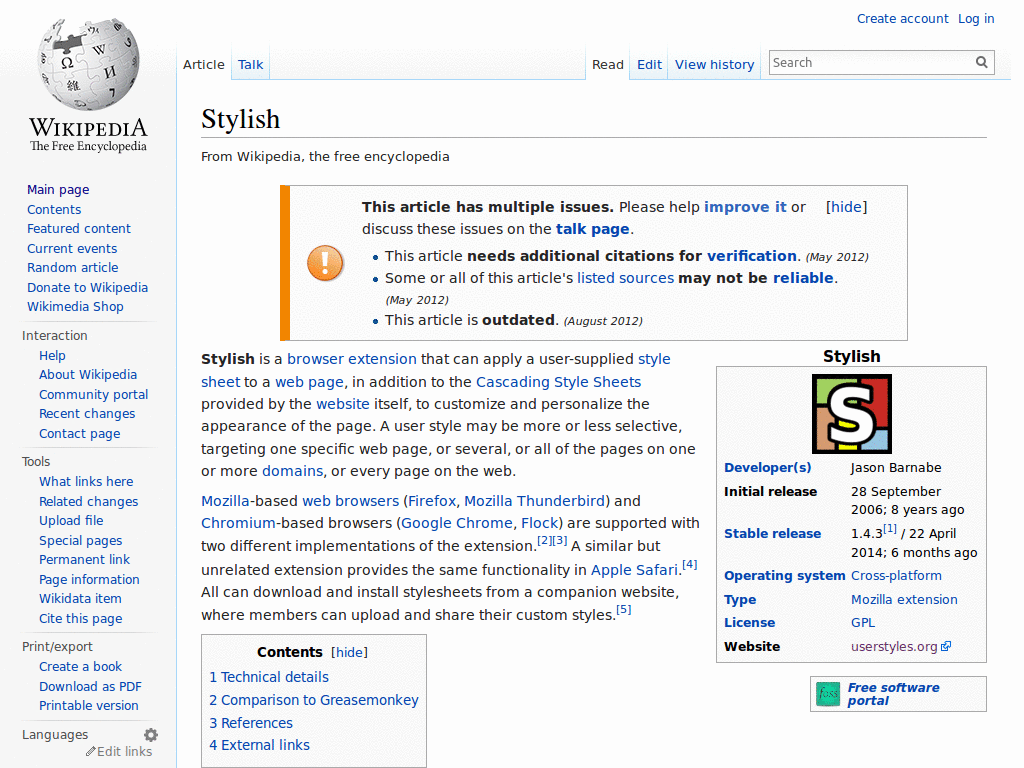The width and height of the screenshot is (1024, 768).
Task: Open Contents sidebar link
Action: point(54,210)
